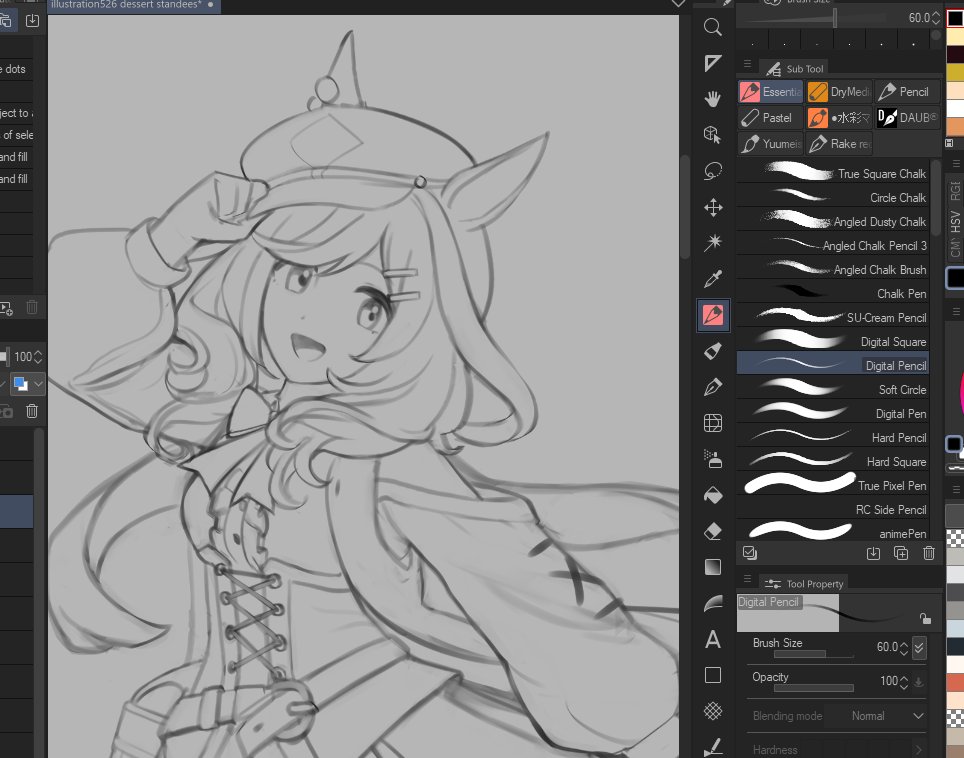Select the Circle Chalk brush
Screen dimensions: 964x758
[x=832, y=197]
